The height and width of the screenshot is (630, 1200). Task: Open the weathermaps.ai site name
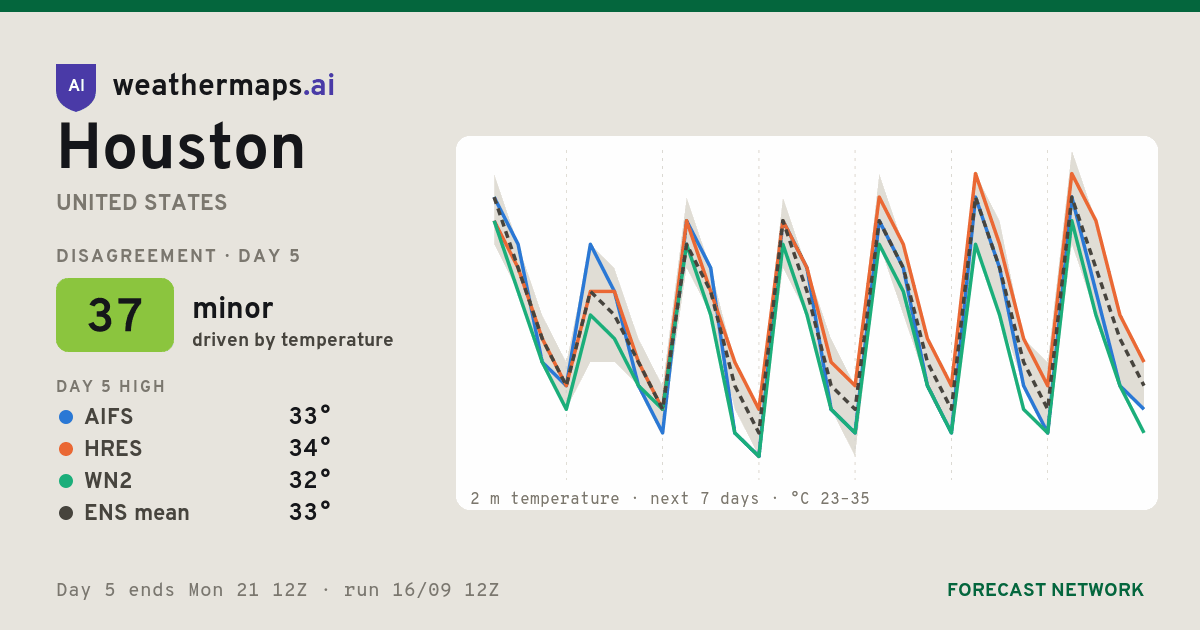click(224, 85)
